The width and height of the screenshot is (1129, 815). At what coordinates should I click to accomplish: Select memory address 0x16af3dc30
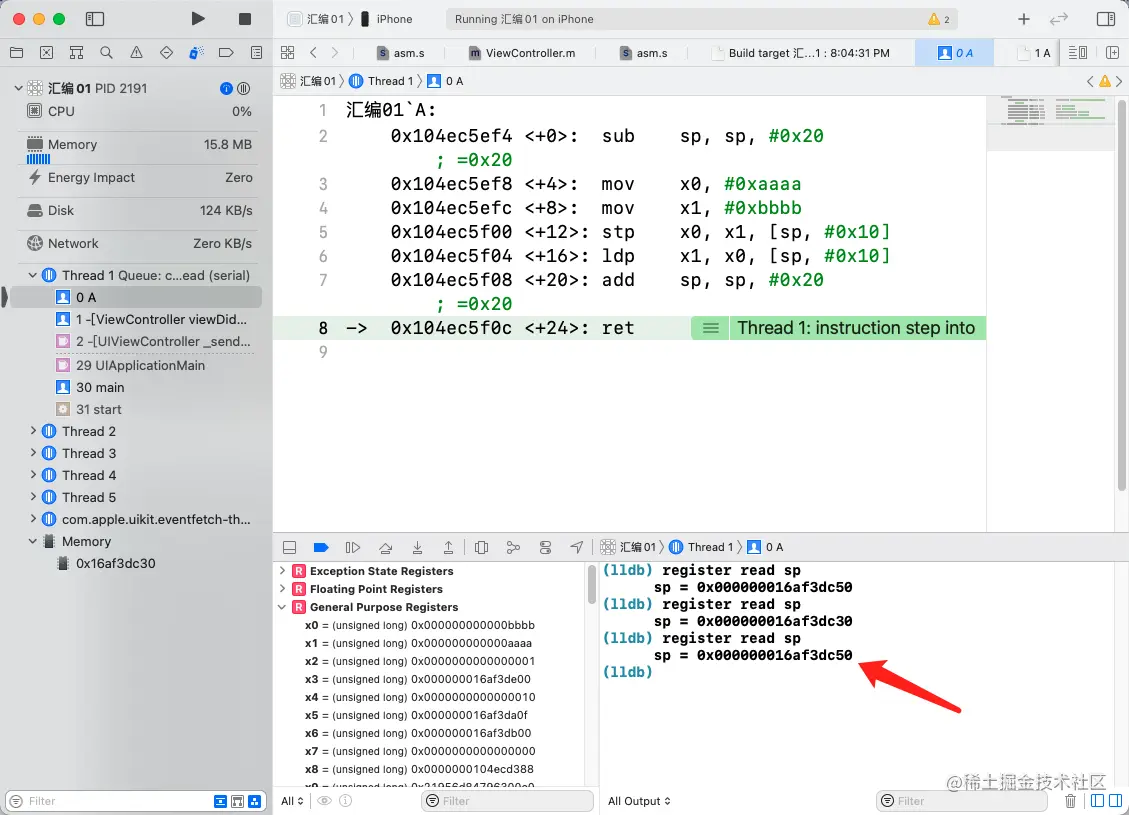tap(106, 564)
